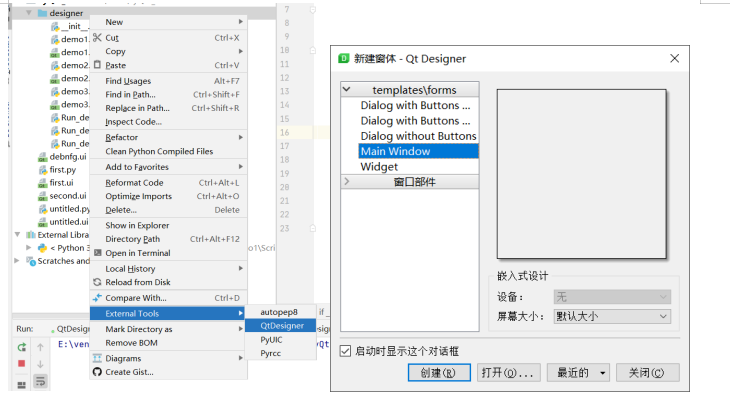This screenshot has width=733, height=414.
Task: Click the 关闭(C) button
Action: 647,373
